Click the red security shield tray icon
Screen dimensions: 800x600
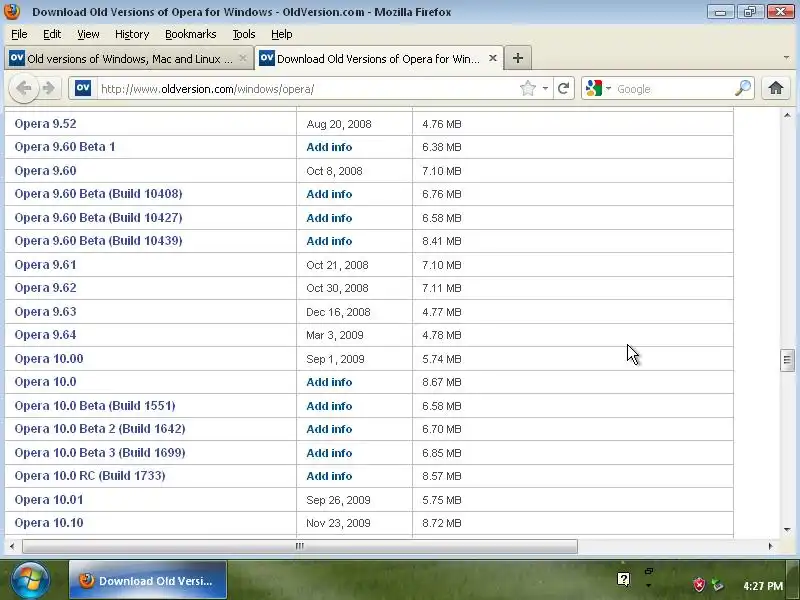click(x=699, y=585)
